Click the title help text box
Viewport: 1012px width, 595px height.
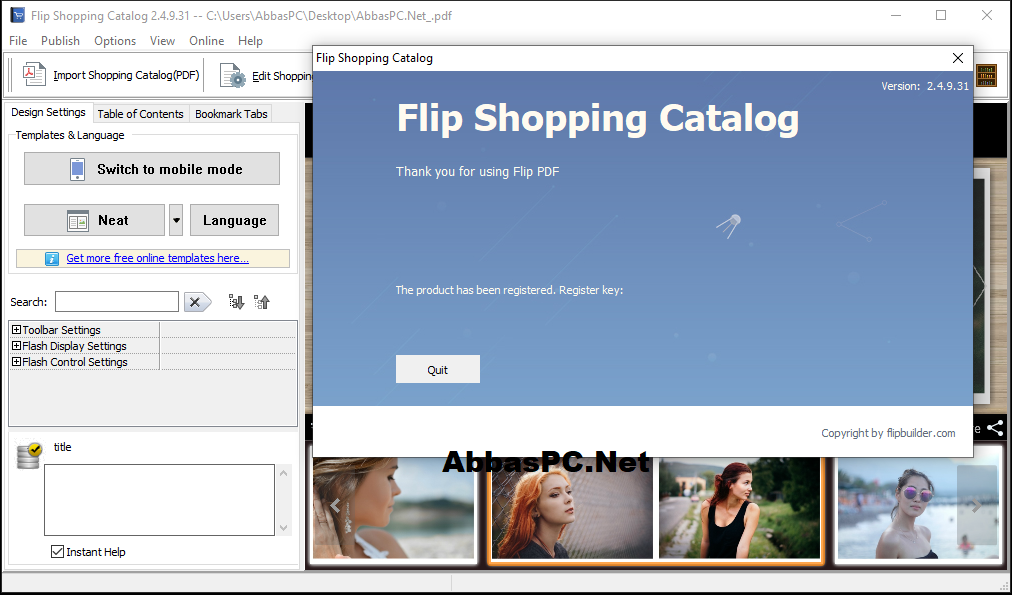(159, 499)
